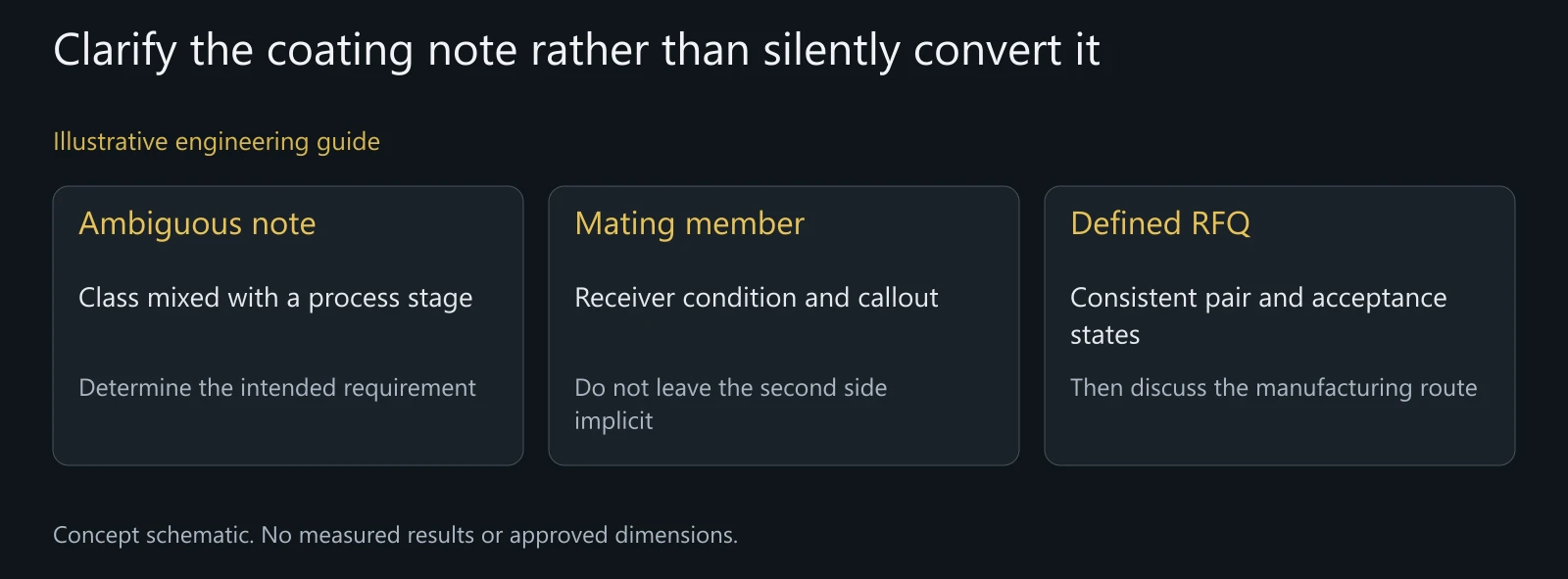Select the Defined RFQ card panel
This screenshot has height=579, width=1568.
[1280, 325]
